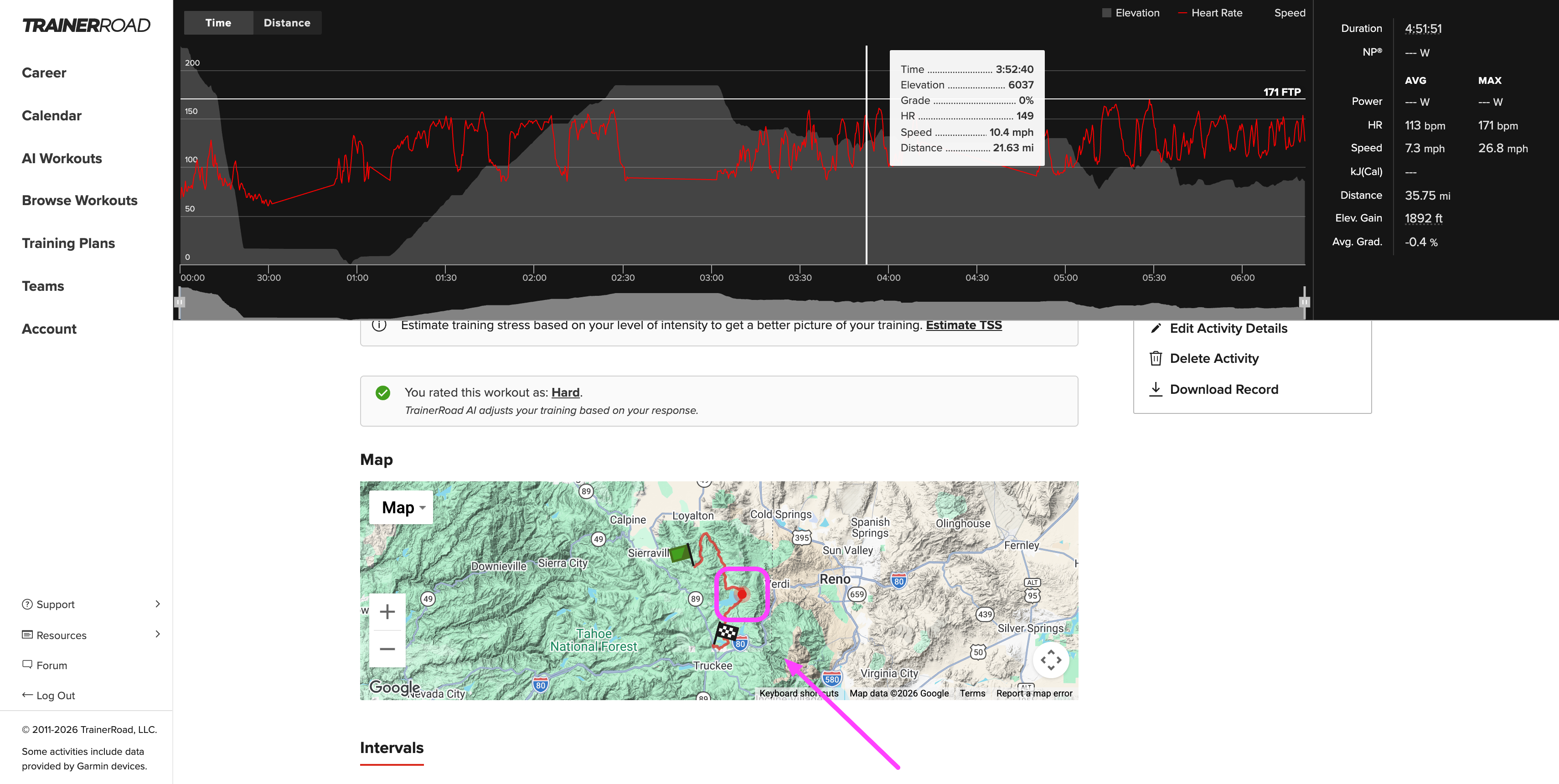The width and height of the screenshot is (1559, 784).
Task: Click the download arrow icon
Action: 1155,389
